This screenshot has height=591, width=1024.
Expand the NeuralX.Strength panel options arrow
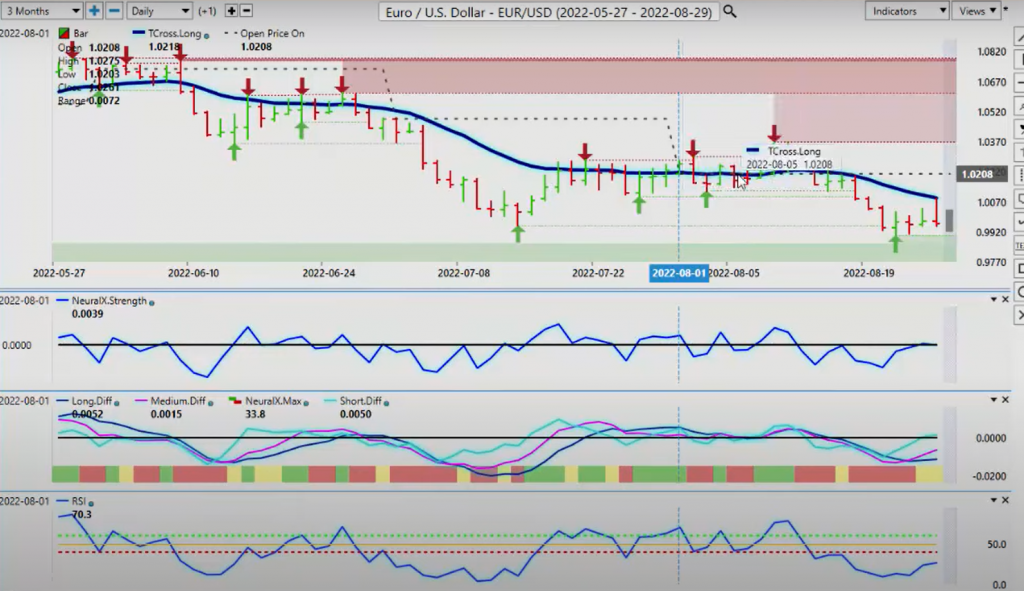(x=994, y=300)
